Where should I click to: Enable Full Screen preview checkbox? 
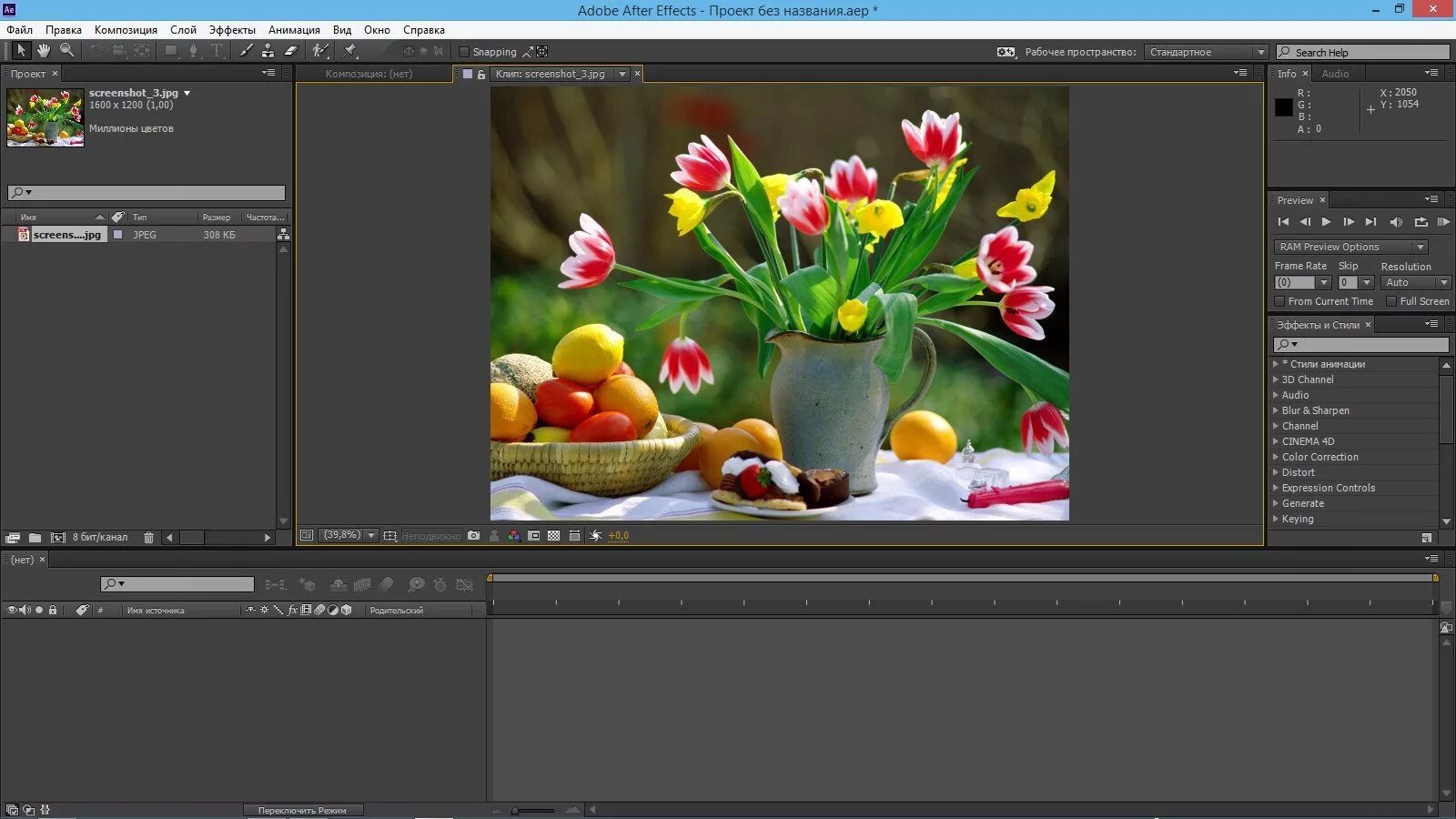click(1391, 301)
